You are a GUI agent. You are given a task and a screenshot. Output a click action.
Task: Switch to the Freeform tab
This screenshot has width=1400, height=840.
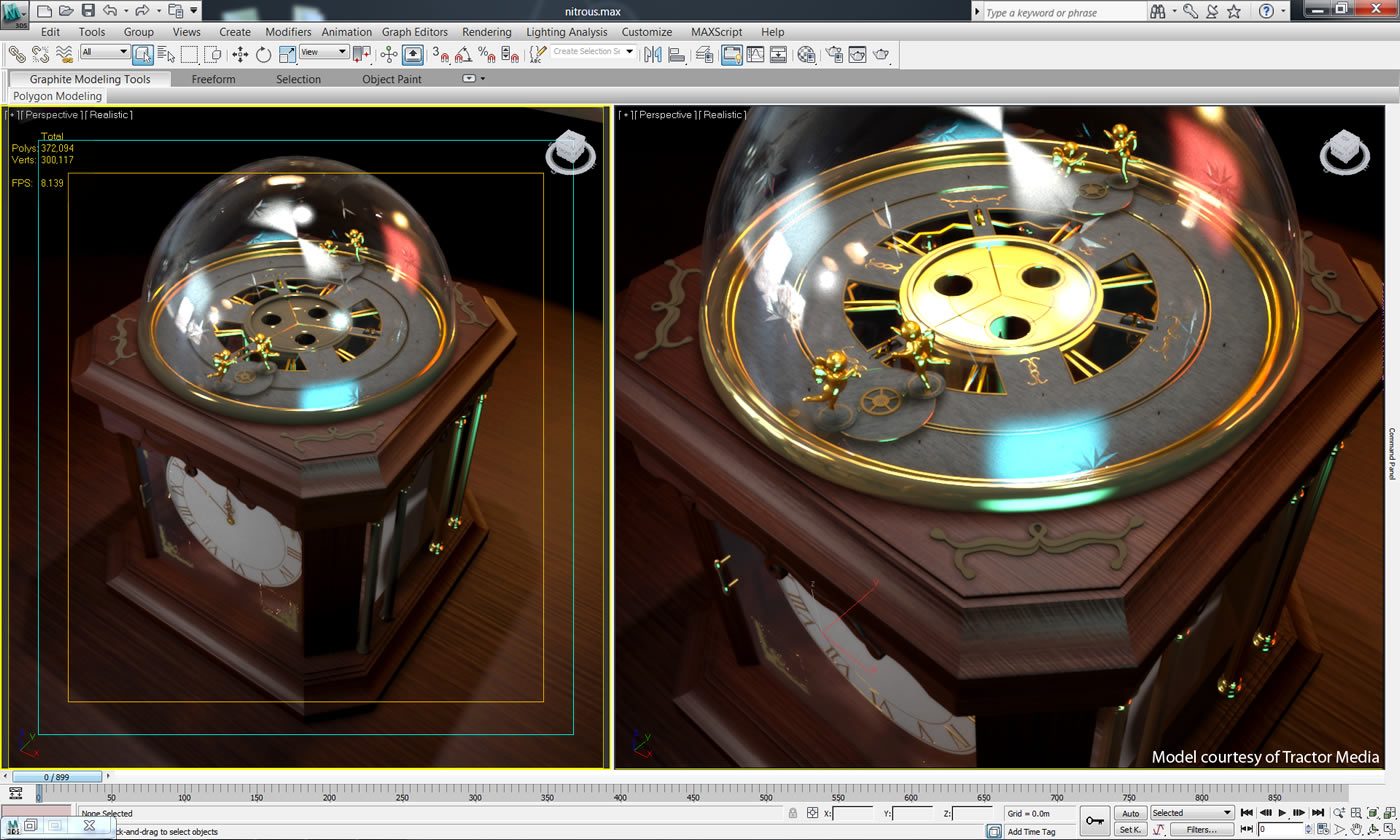click(x=213, y=79)
